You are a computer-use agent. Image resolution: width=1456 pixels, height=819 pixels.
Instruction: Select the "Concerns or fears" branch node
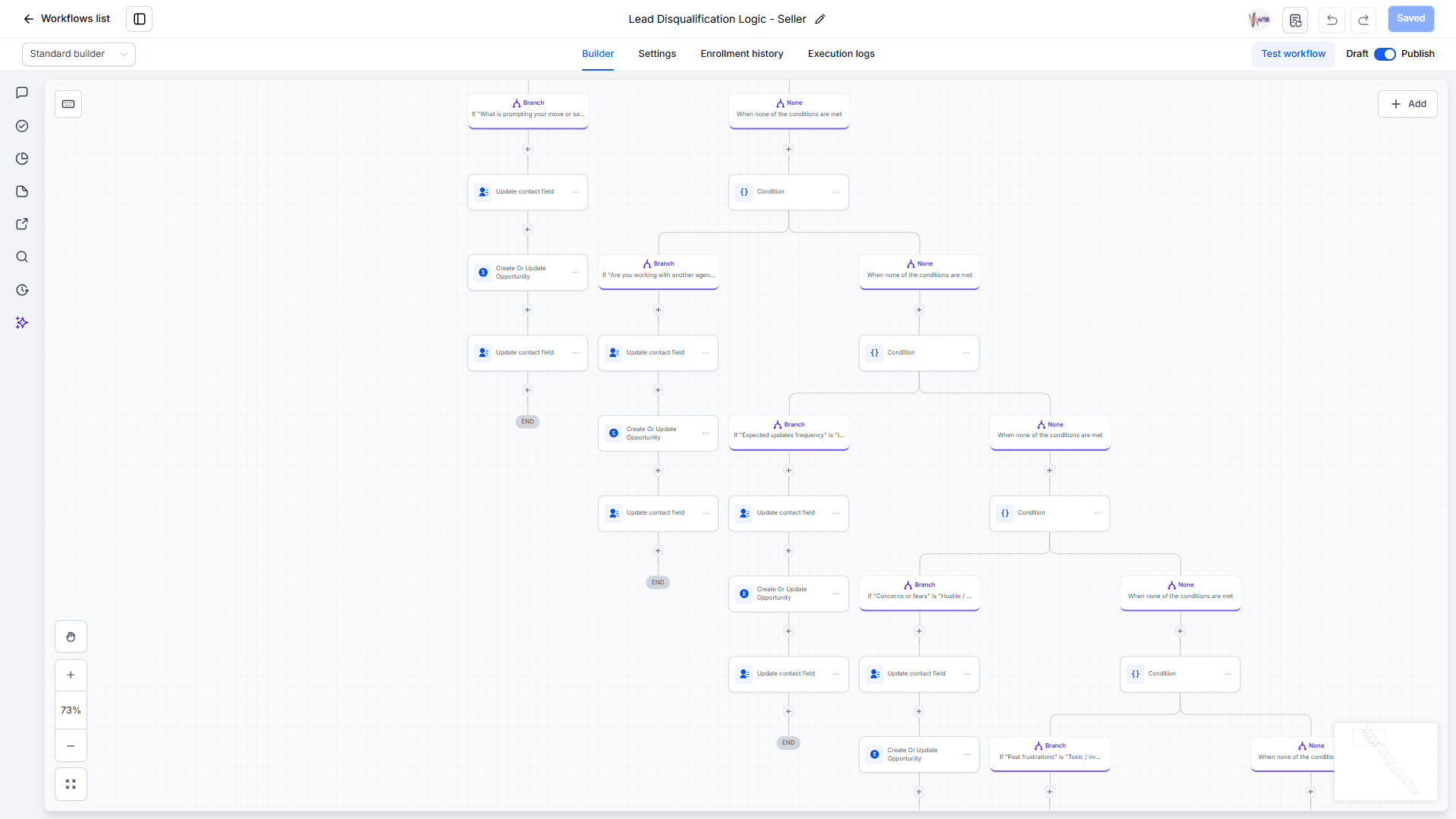pos(920,593)
